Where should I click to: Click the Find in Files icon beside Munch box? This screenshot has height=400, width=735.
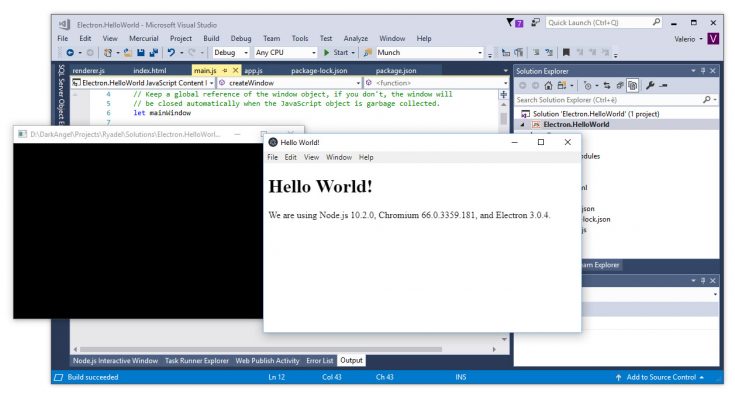[x=368, y=53]
